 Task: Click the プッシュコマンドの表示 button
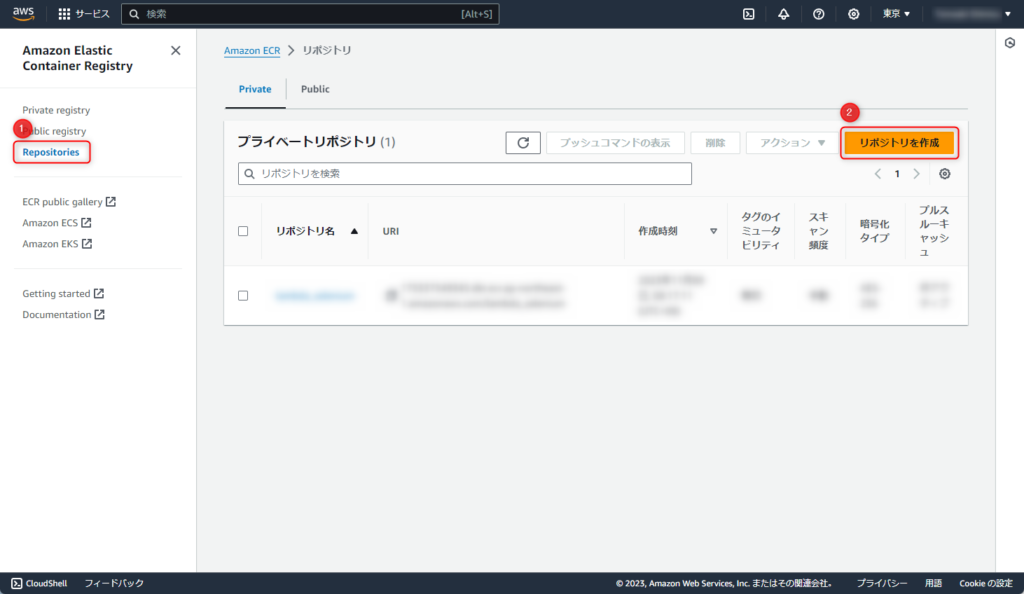coord(615,143)
